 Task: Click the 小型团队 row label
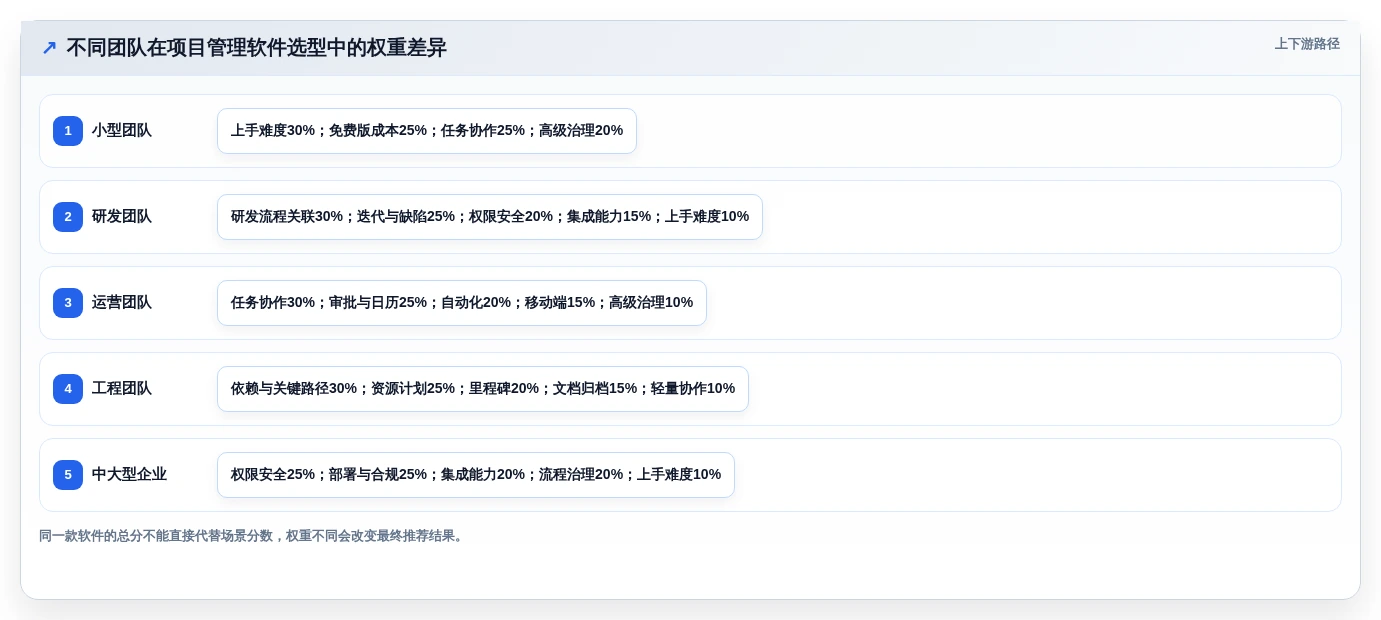122,131
